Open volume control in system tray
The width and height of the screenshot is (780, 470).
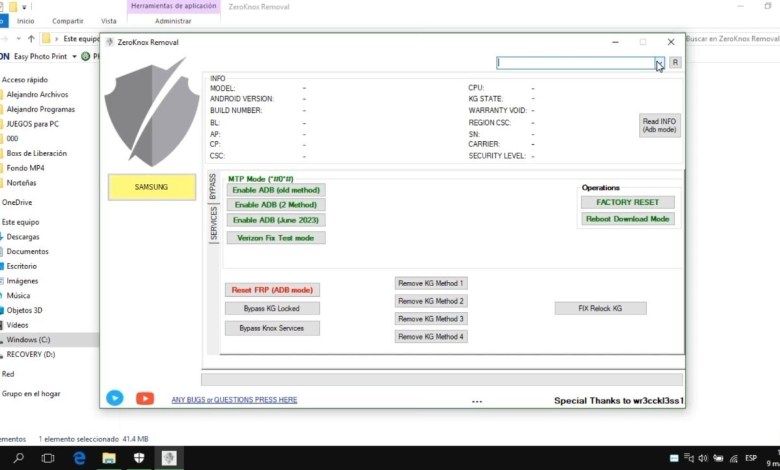pos(703,458)
